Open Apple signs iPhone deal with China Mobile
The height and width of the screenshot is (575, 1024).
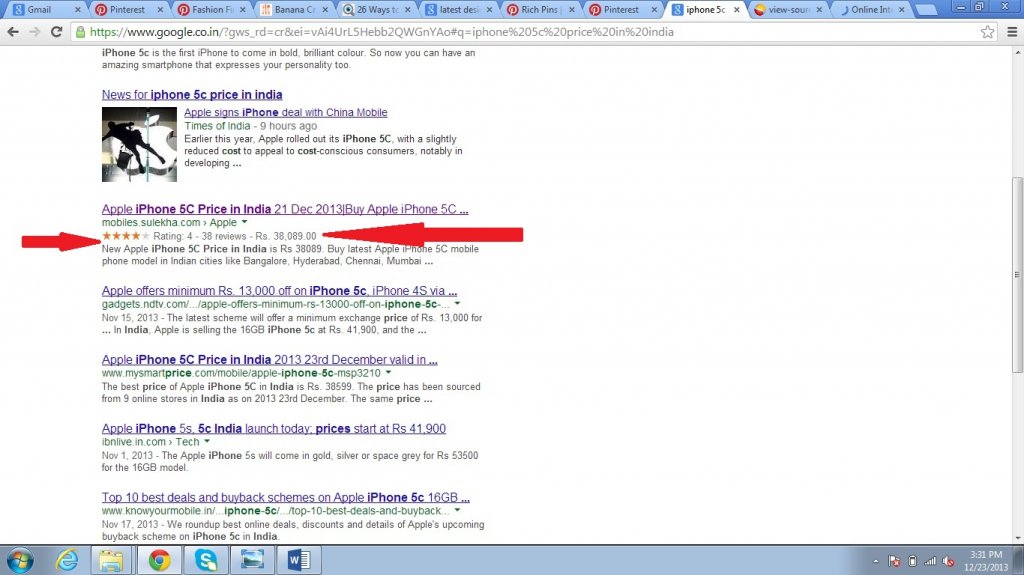tap(285, 112)
